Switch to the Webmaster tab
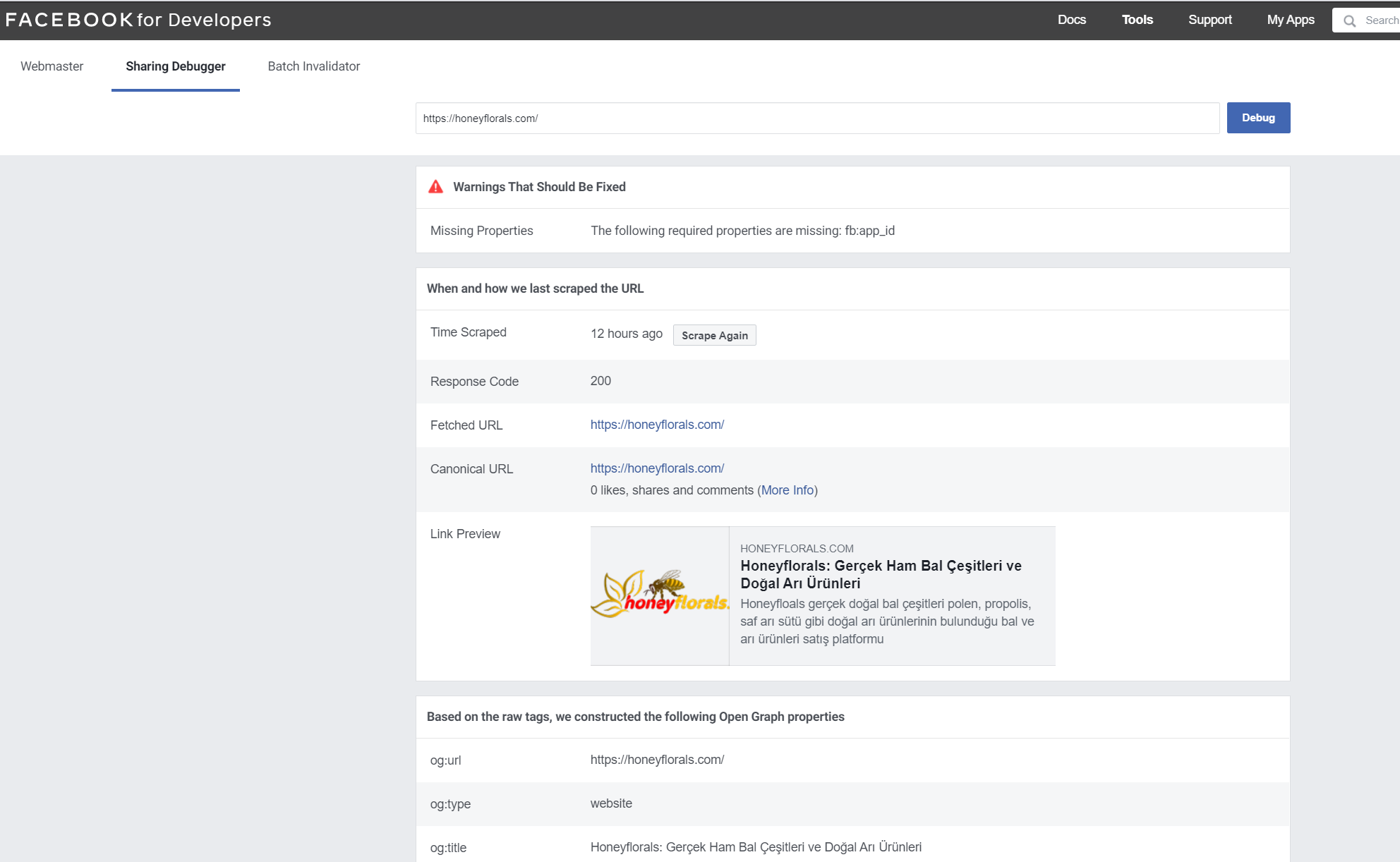Image resolution: width=1400 pixels, height=862 pixels. tap(52, 66)
